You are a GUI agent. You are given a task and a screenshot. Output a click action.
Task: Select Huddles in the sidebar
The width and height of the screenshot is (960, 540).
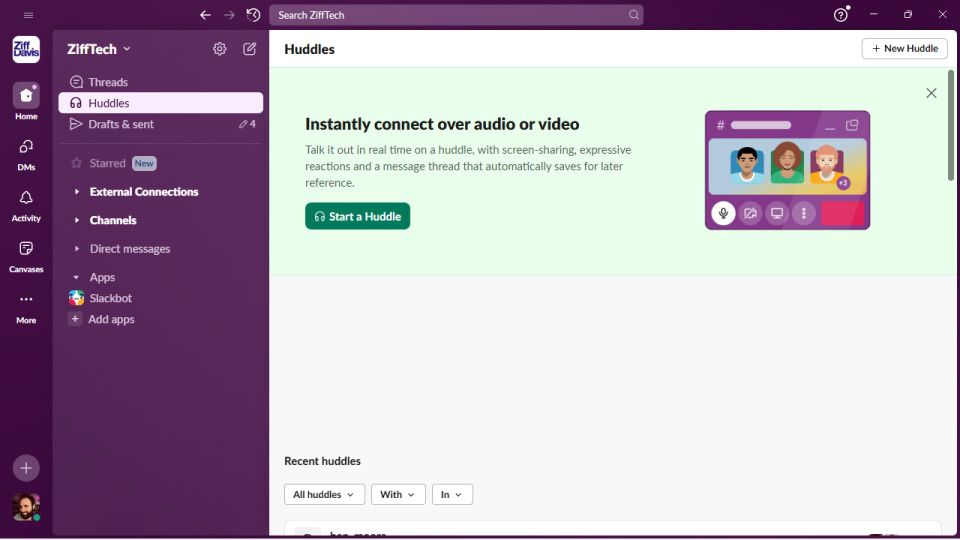tap(160, 103)
